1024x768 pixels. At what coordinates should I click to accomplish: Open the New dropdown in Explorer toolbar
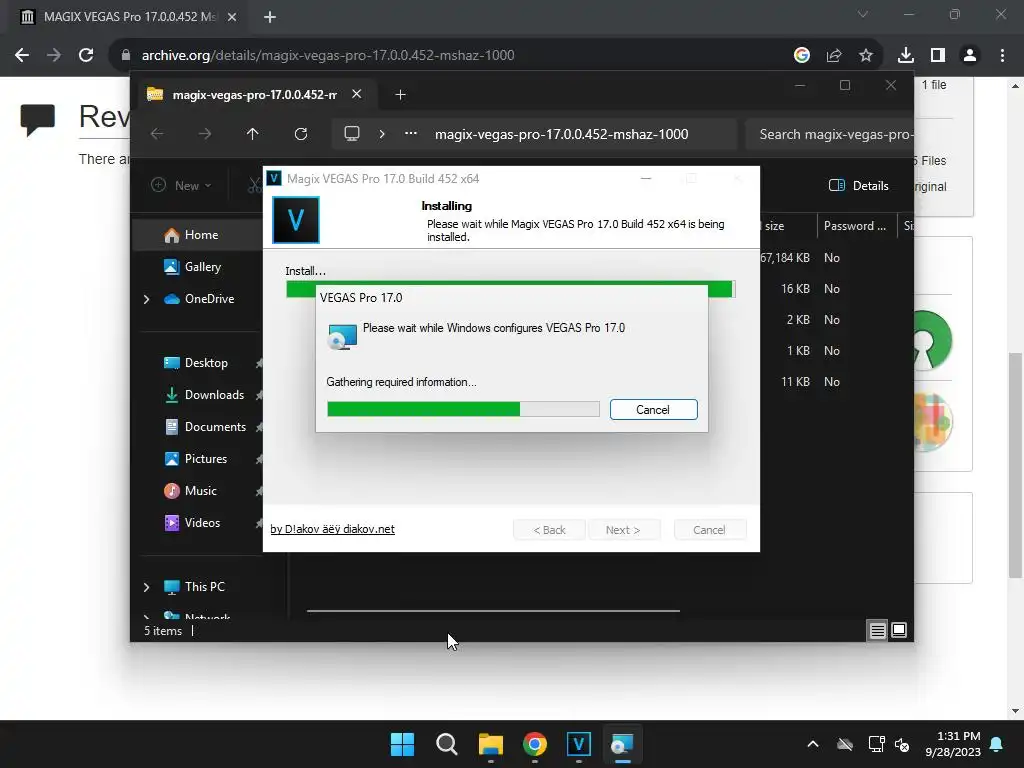pos(181,185)
